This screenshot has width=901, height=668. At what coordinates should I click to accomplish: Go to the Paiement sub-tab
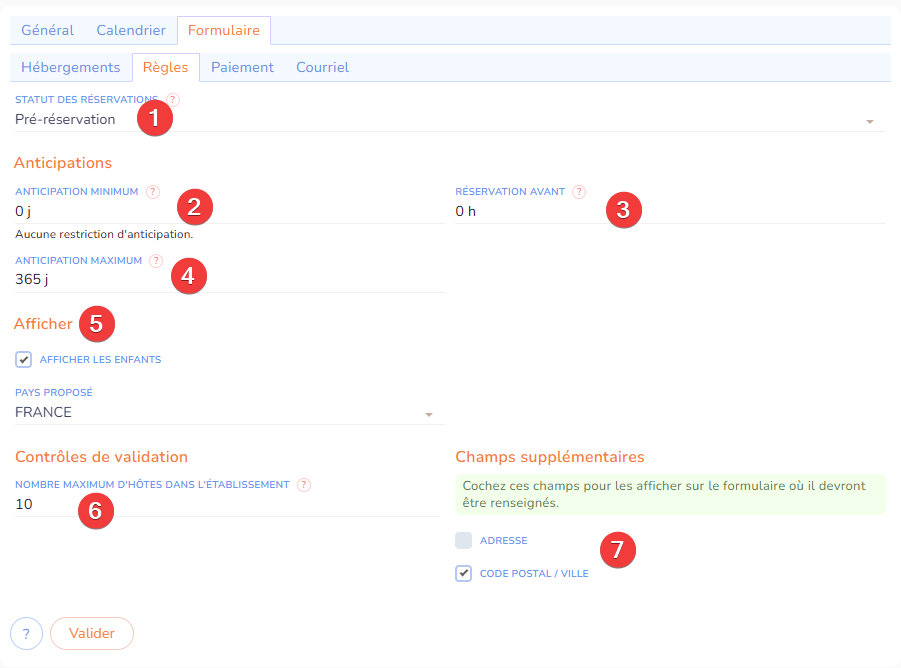(242, 67)
